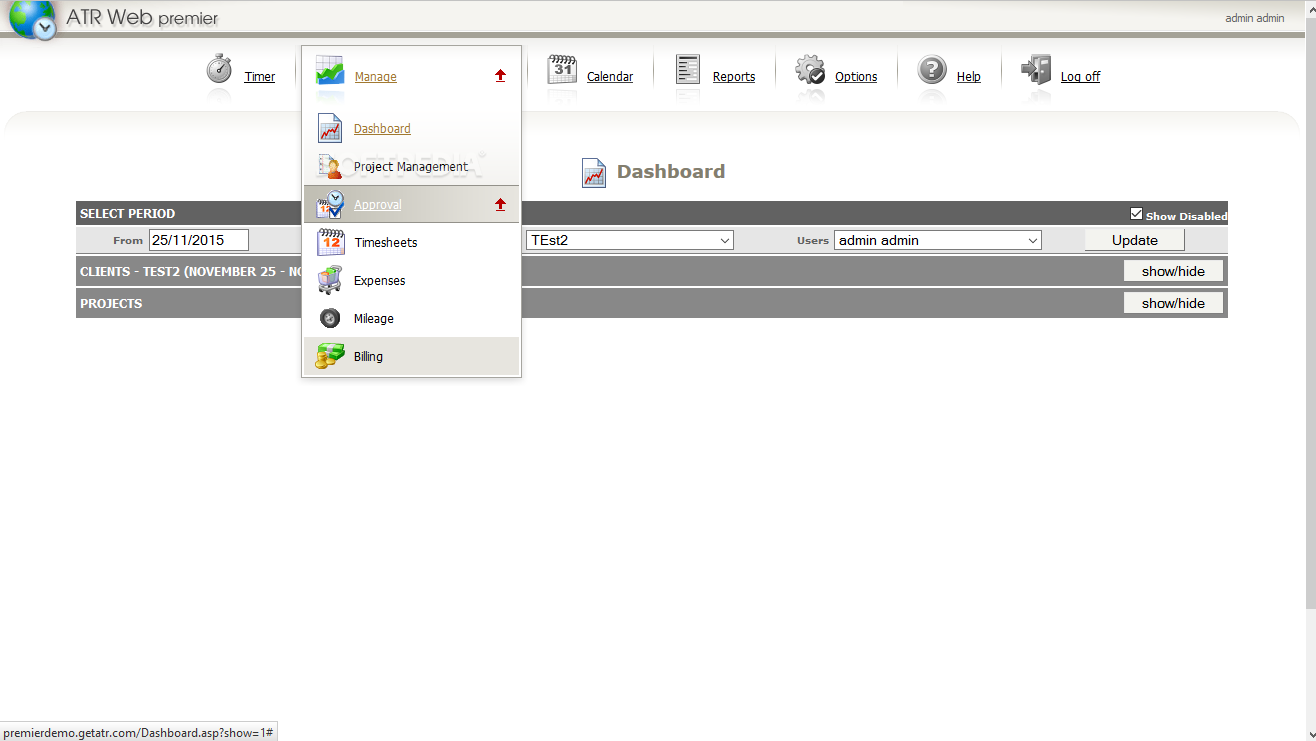
Task: Click the Calendar icon in toolbar
Action: pyautogui.click(x=562, y=69)
